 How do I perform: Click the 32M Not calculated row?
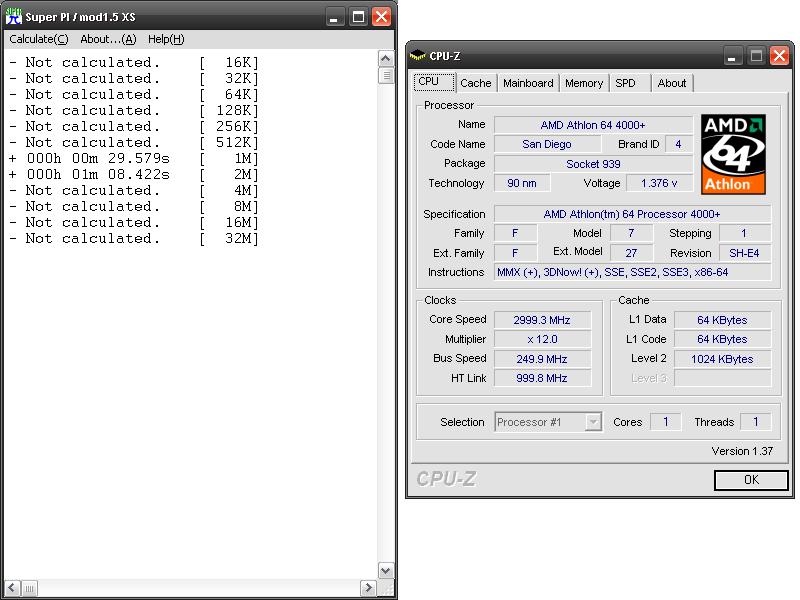point(134,239)
